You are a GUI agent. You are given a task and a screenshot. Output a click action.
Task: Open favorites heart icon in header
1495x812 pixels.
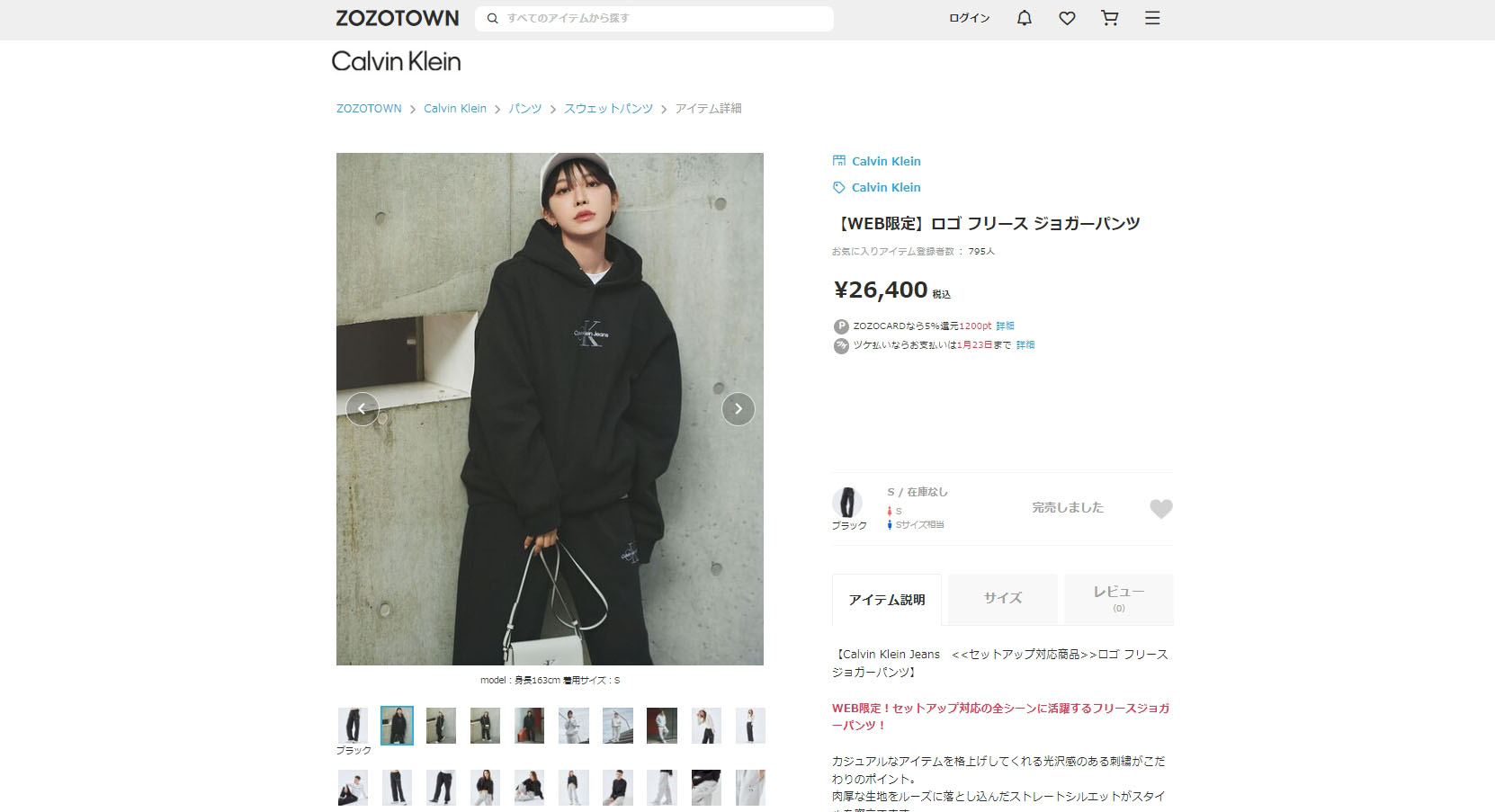point(1067,18)
